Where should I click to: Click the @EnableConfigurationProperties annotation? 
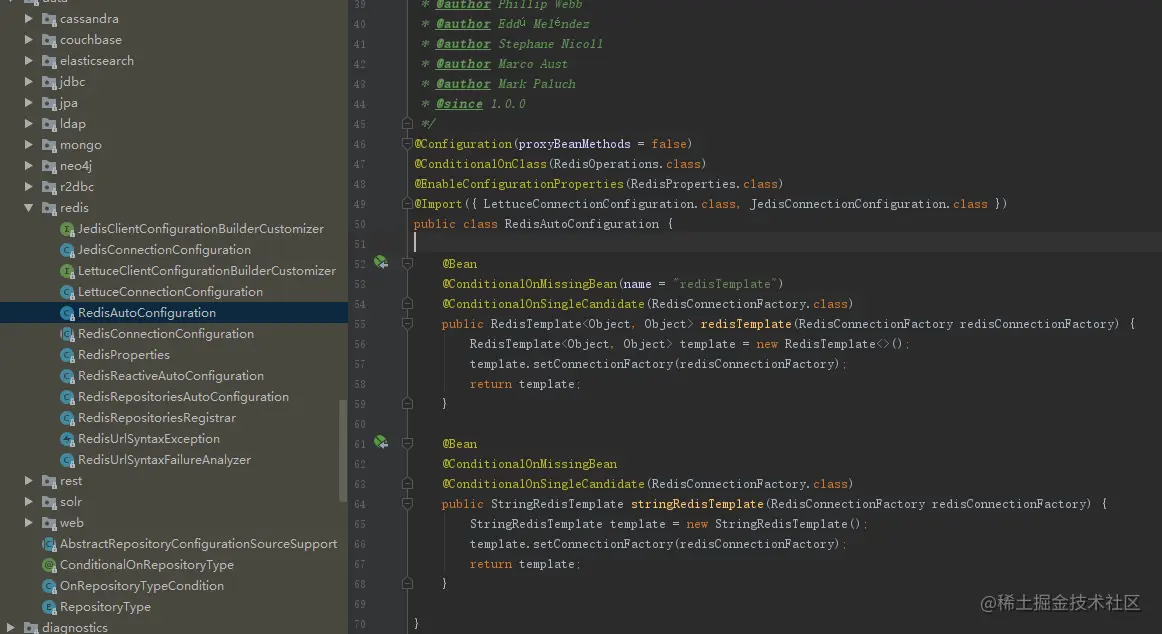pos(519,184)
